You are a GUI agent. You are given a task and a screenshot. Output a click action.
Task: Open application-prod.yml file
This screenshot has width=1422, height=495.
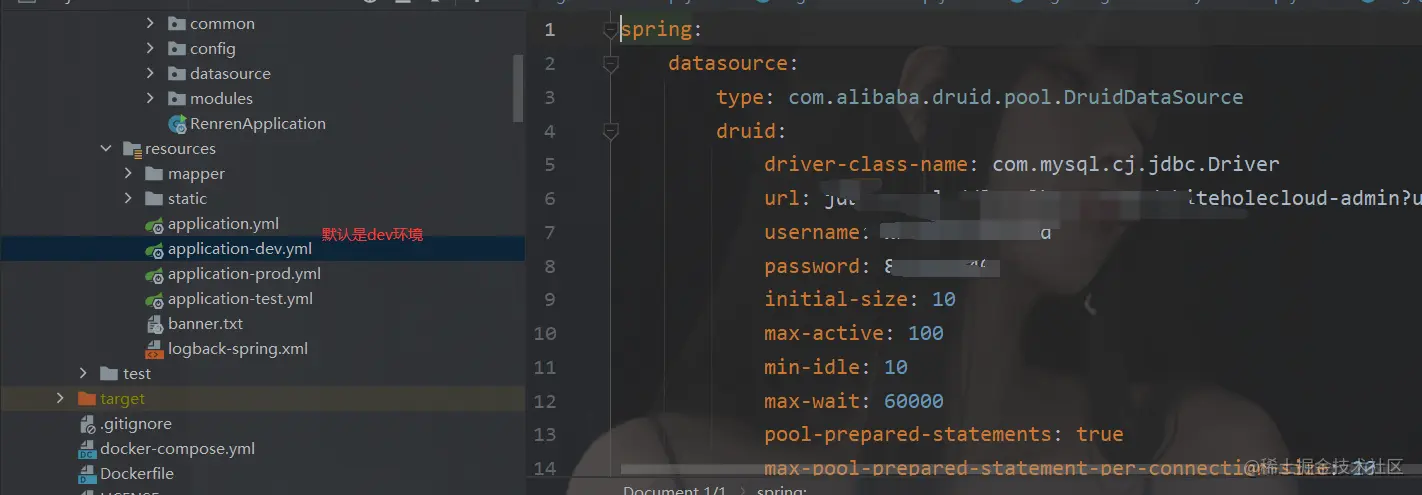pos(244,274)
